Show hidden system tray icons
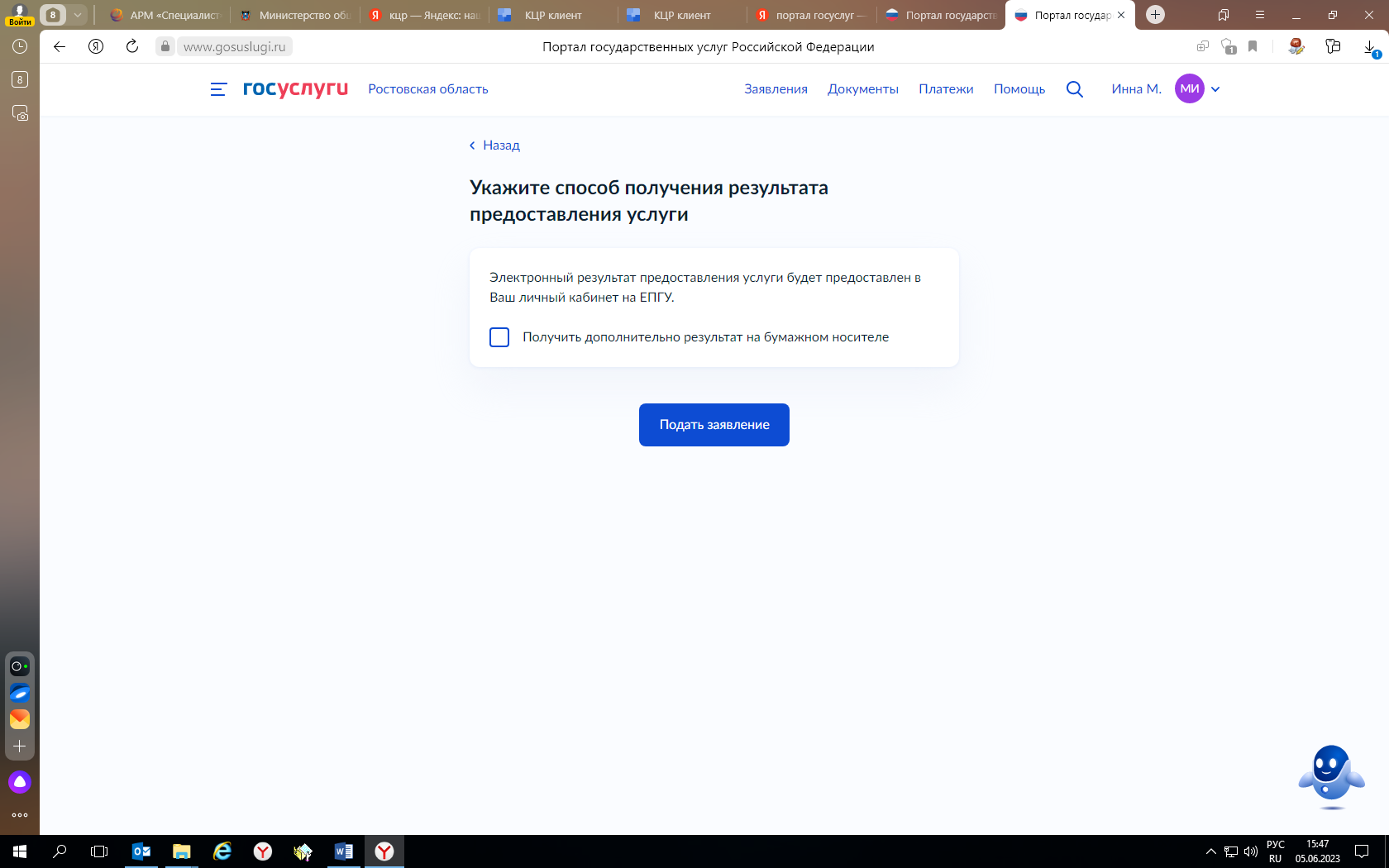This screenshot has height=868, width=1389. pos(1210,851)
